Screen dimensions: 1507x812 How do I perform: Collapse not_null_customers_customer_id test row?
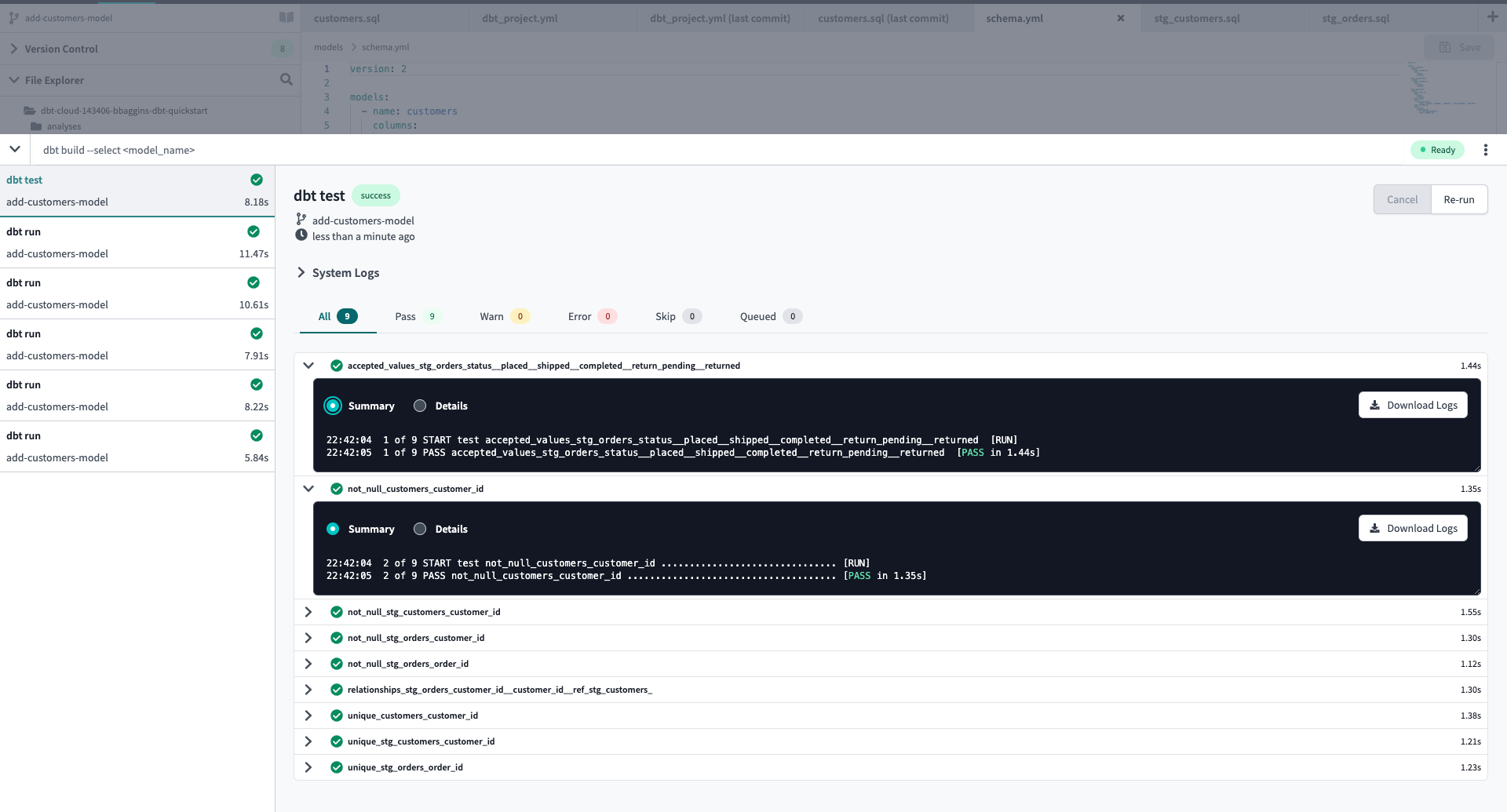pyautogui.click(x=308, y=489)
